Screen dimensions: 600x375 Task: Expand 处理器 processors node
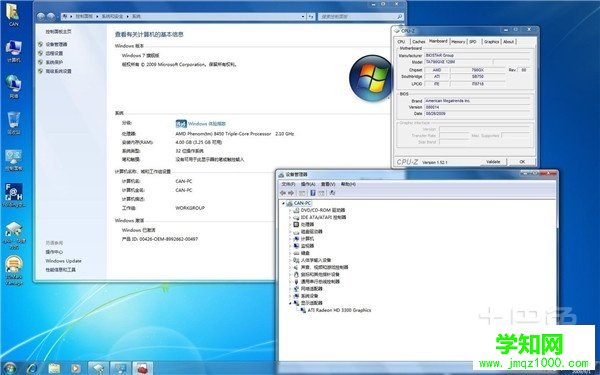click(290, 225)
